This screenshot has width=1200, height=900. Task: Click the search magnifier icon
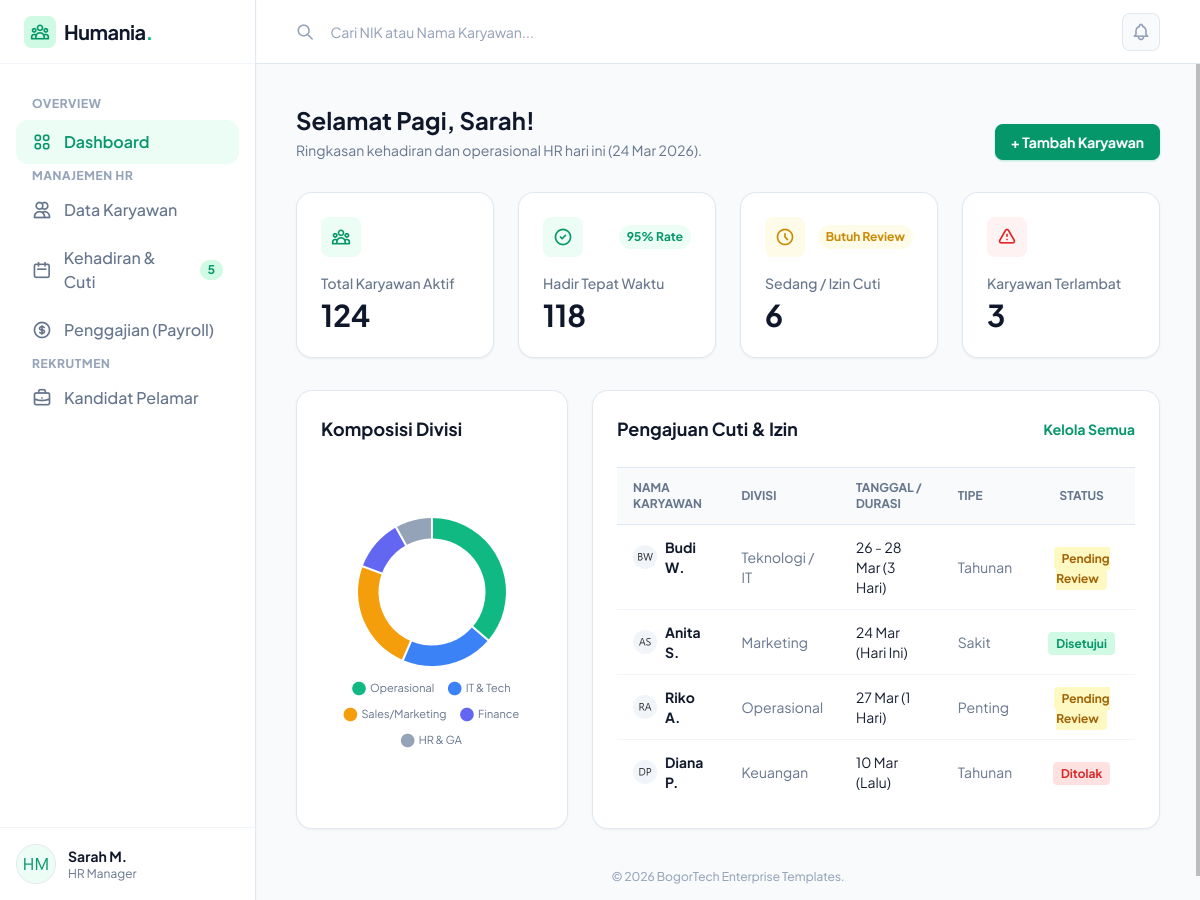[305, 32]
